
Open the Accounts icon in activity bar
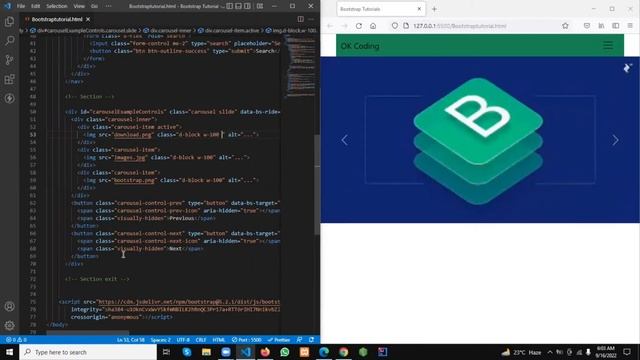point(9,307)
